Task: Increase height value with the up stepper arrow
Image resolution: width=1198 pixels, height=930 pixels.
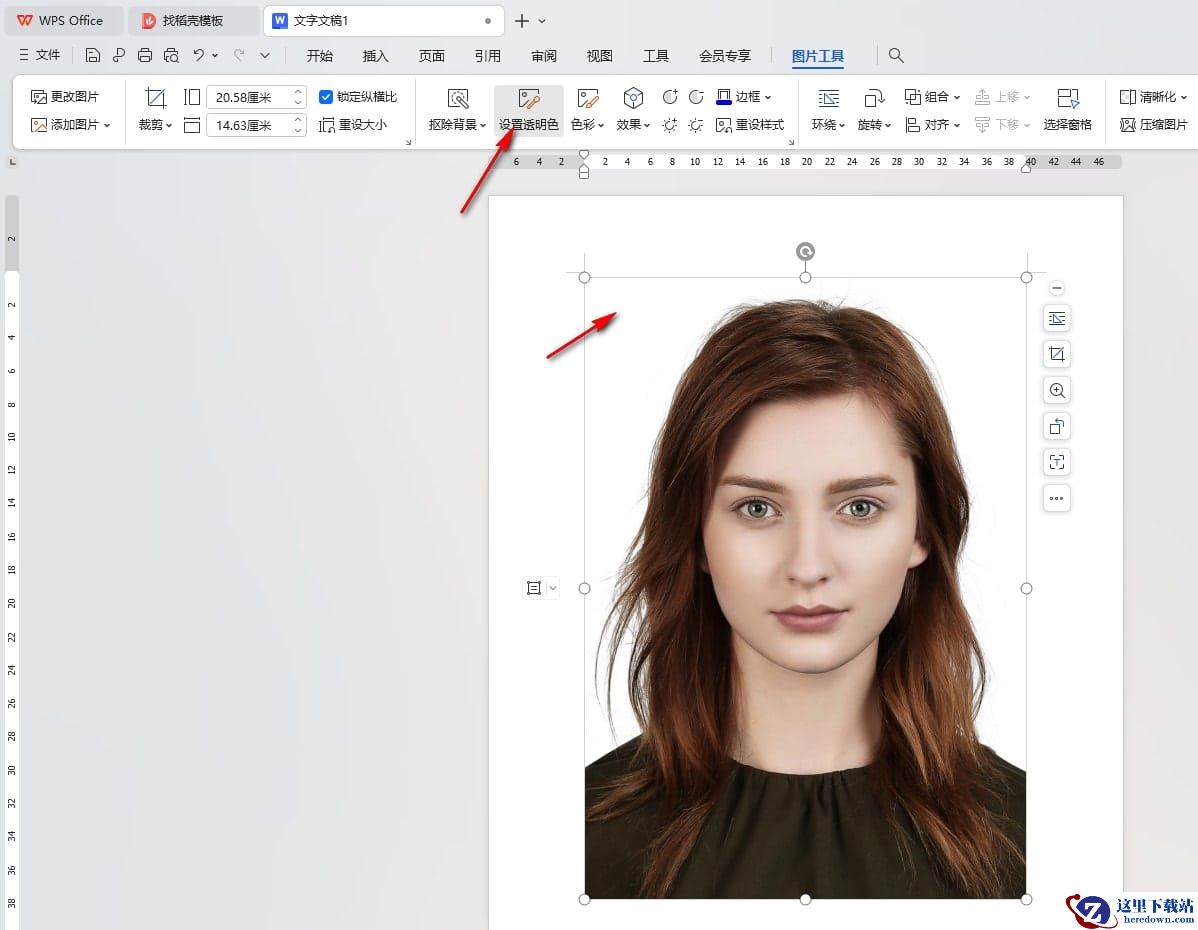Action: click(x=298, y=92)
